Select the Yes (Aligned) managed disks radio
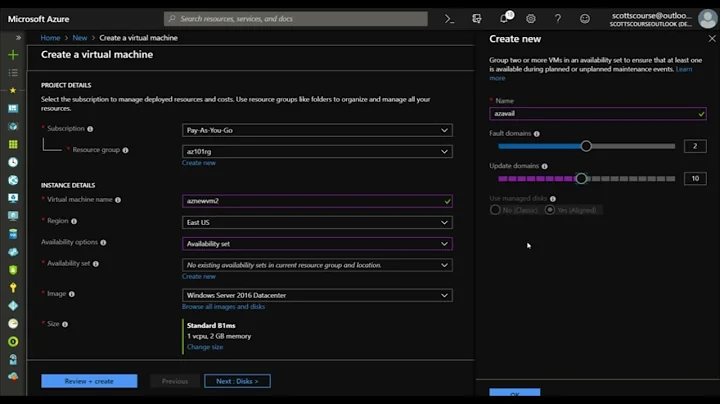Viewport: 720px width, 404px height. click(x=550, y=210)
